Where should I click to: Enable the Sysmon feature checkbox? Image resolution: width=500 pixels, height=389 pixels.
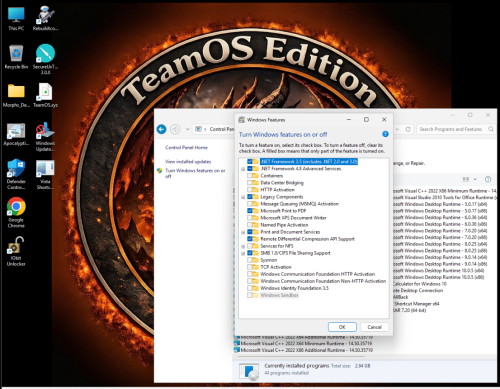click(x=250, y=260)
